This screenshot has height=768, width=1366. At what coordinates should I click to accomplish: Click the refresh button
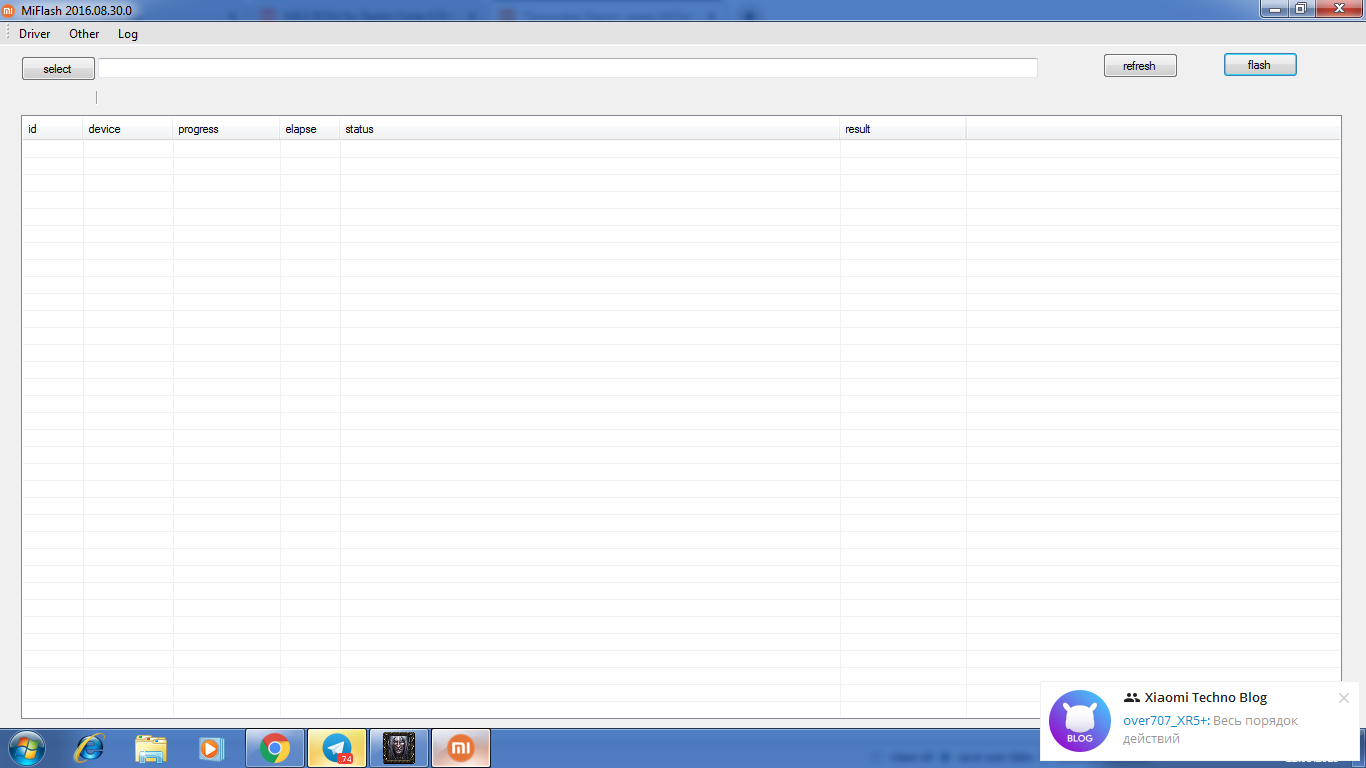coord(1140,66)
